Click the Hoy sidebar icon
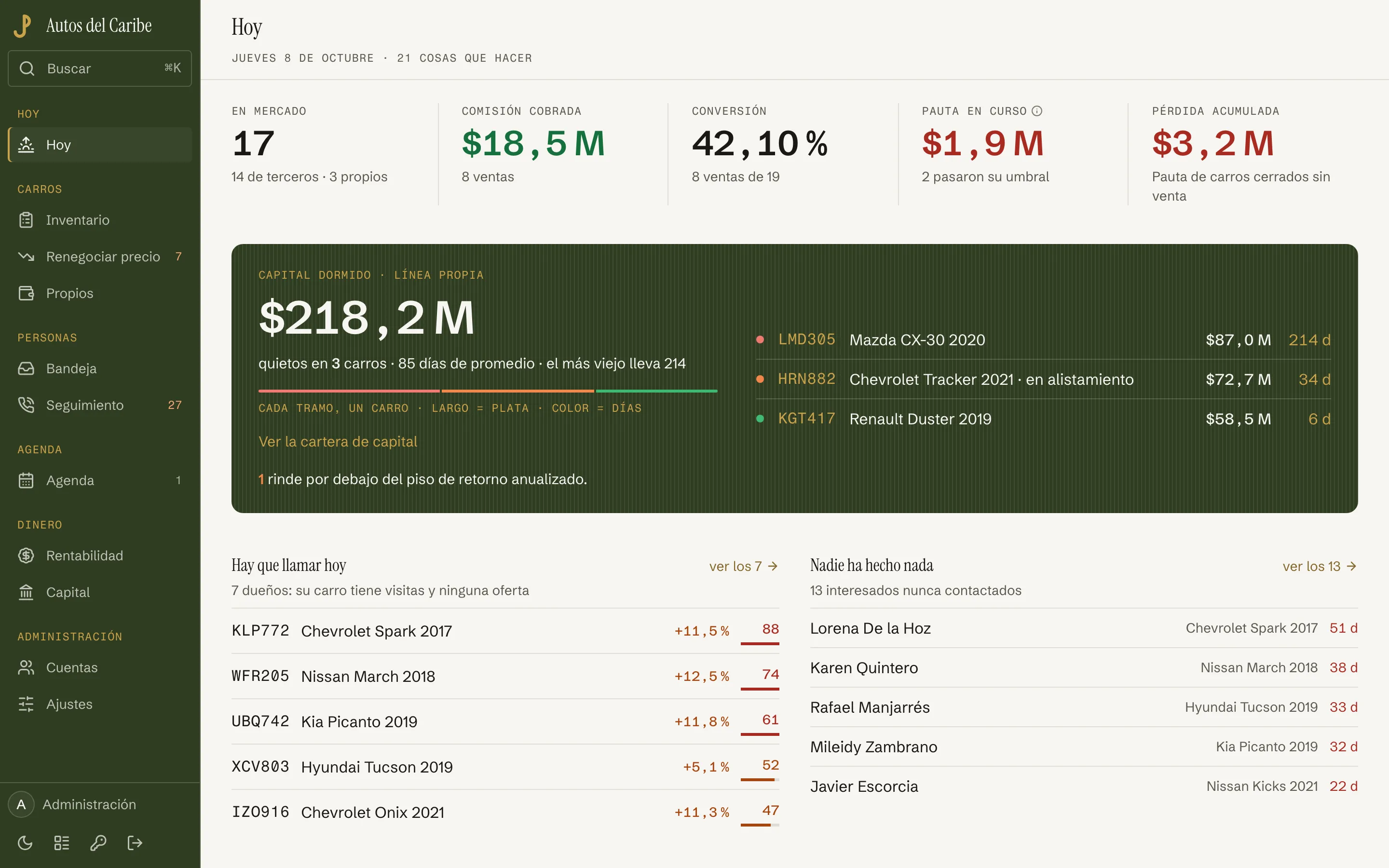Viewport: 1389px width, 868px height. 27,145
